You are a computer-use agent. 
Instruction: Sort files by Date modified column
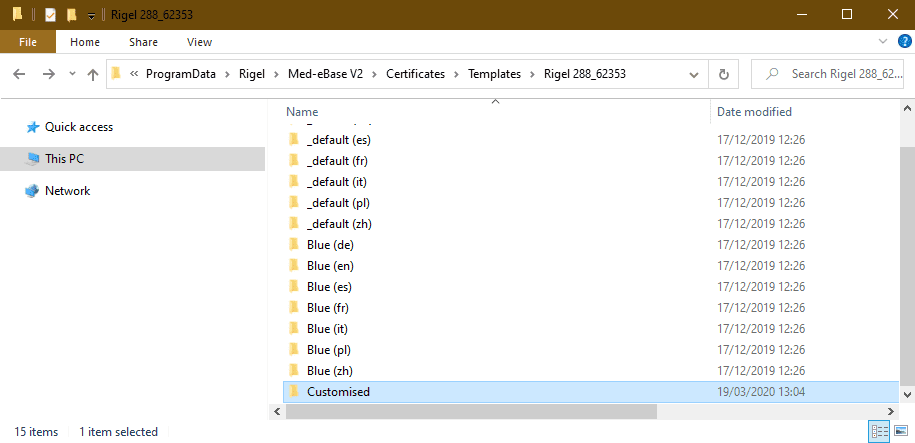click(754, 112)
